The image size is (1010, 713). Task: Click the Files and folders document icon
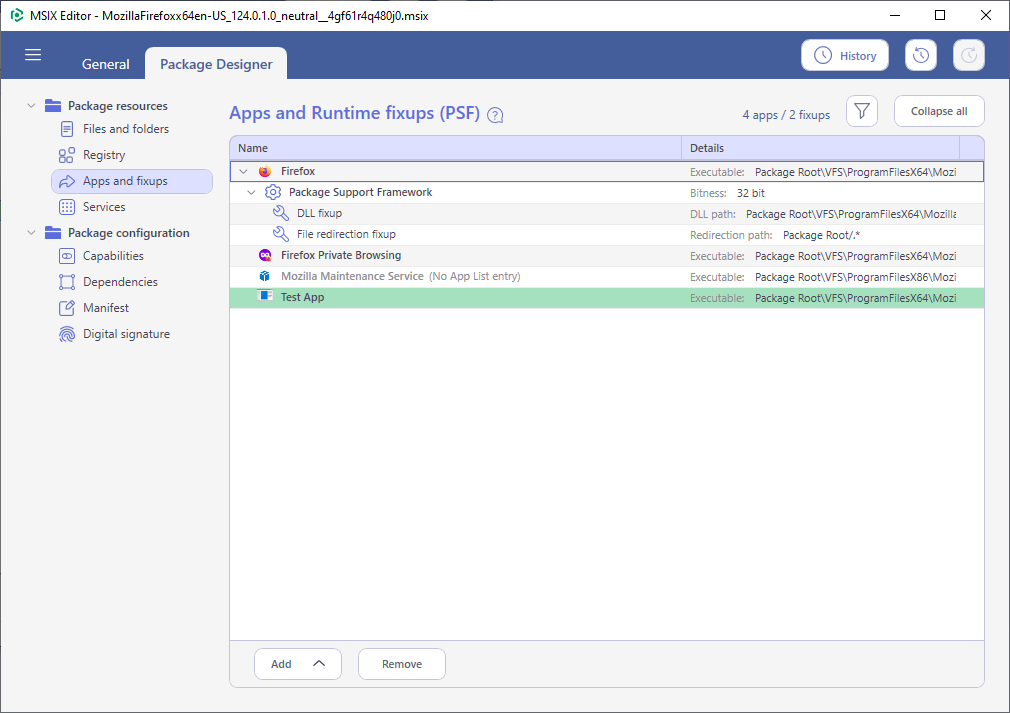pyautogui.click(x=67, y=129)
